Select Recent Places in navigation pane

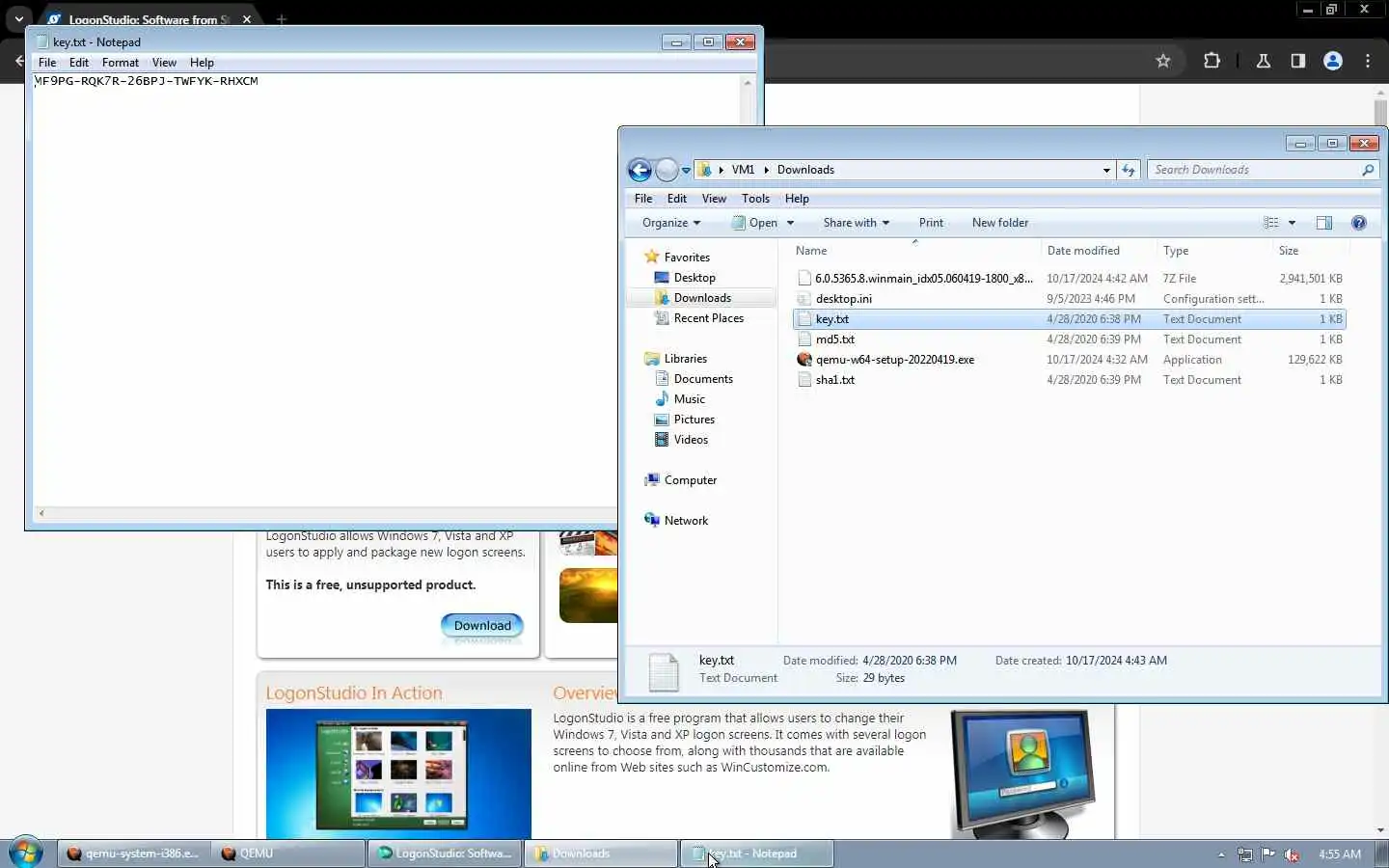(x=708, y=318)
